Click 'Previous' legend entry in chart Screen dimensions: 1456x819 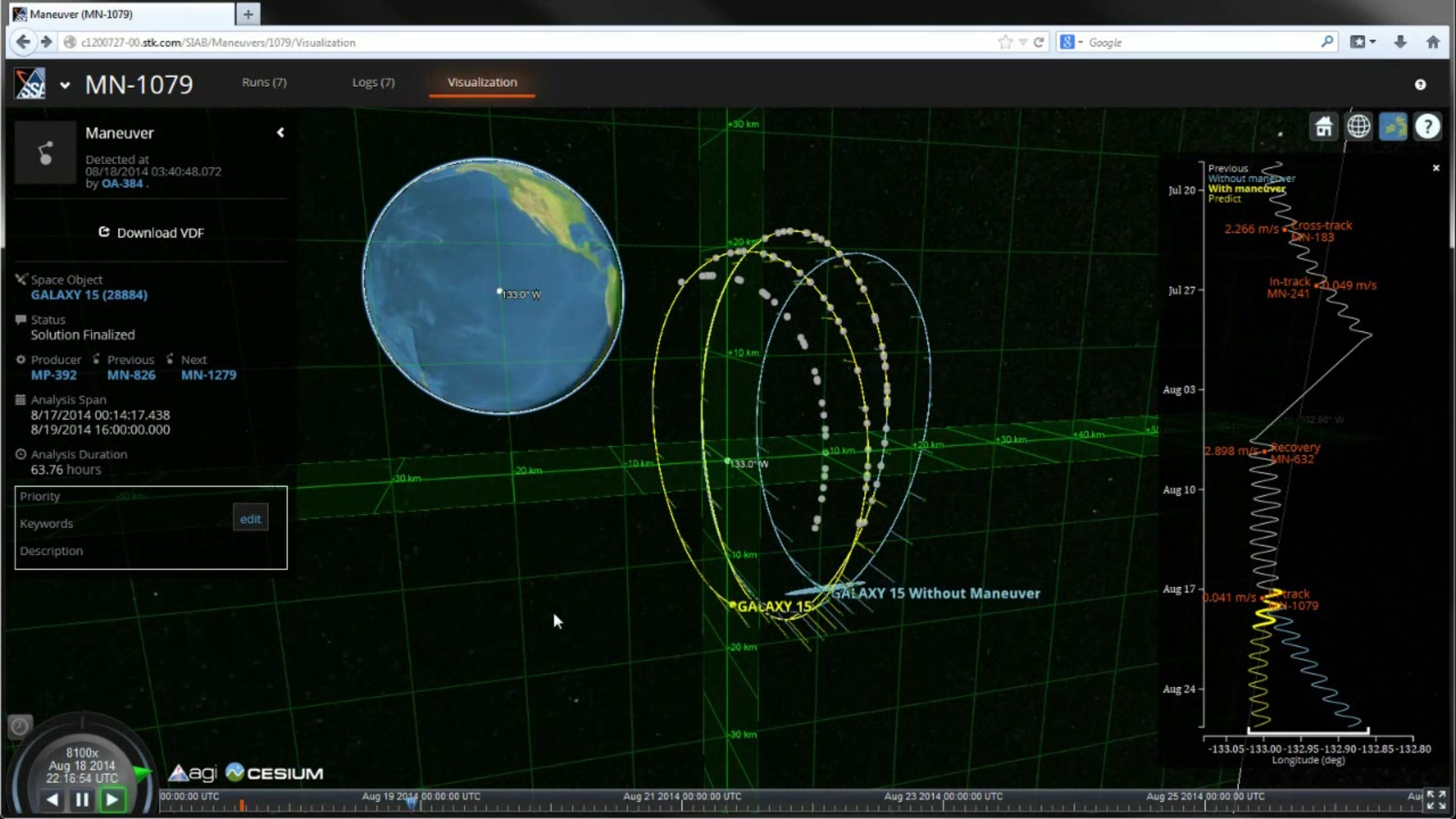tap(1228, 168)
